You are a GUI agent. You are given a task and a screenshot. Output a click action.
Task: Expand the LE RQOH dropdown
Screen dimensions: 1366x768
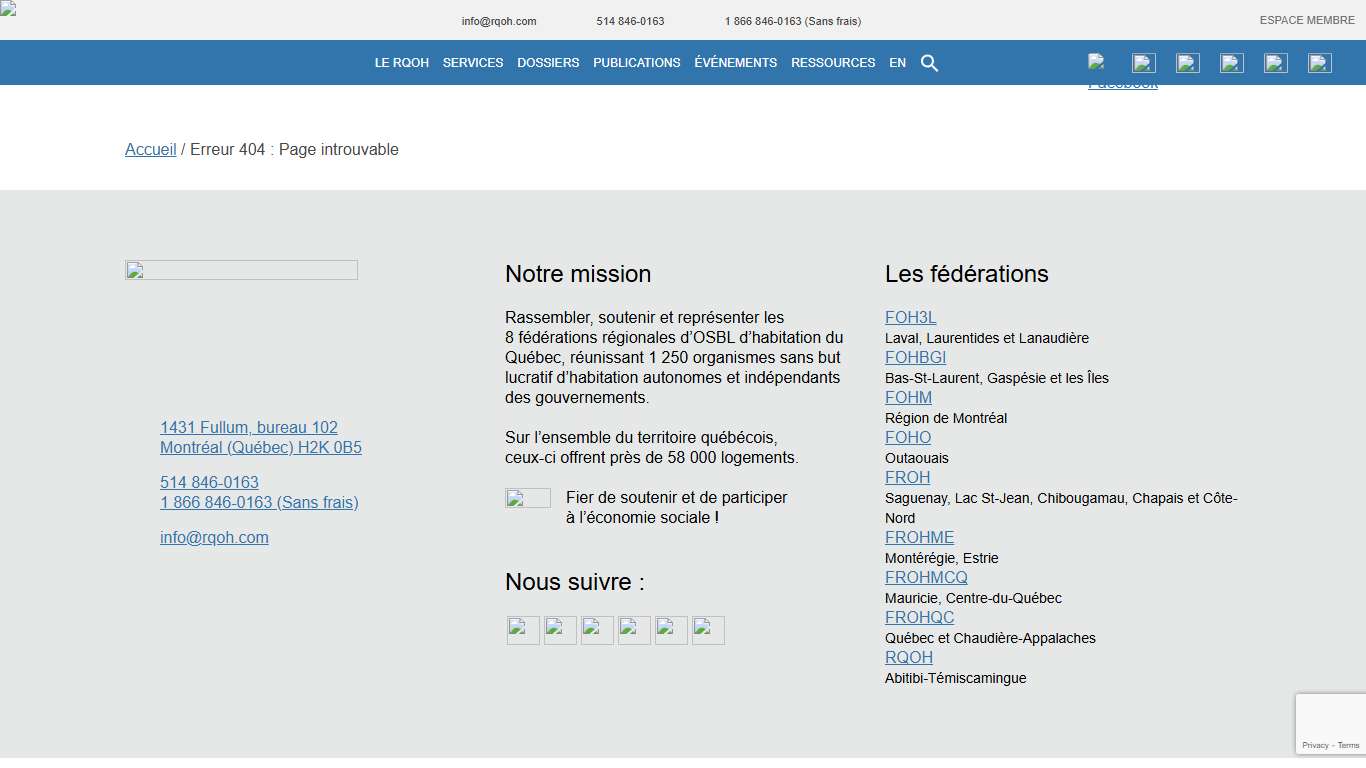pos(401,62)
